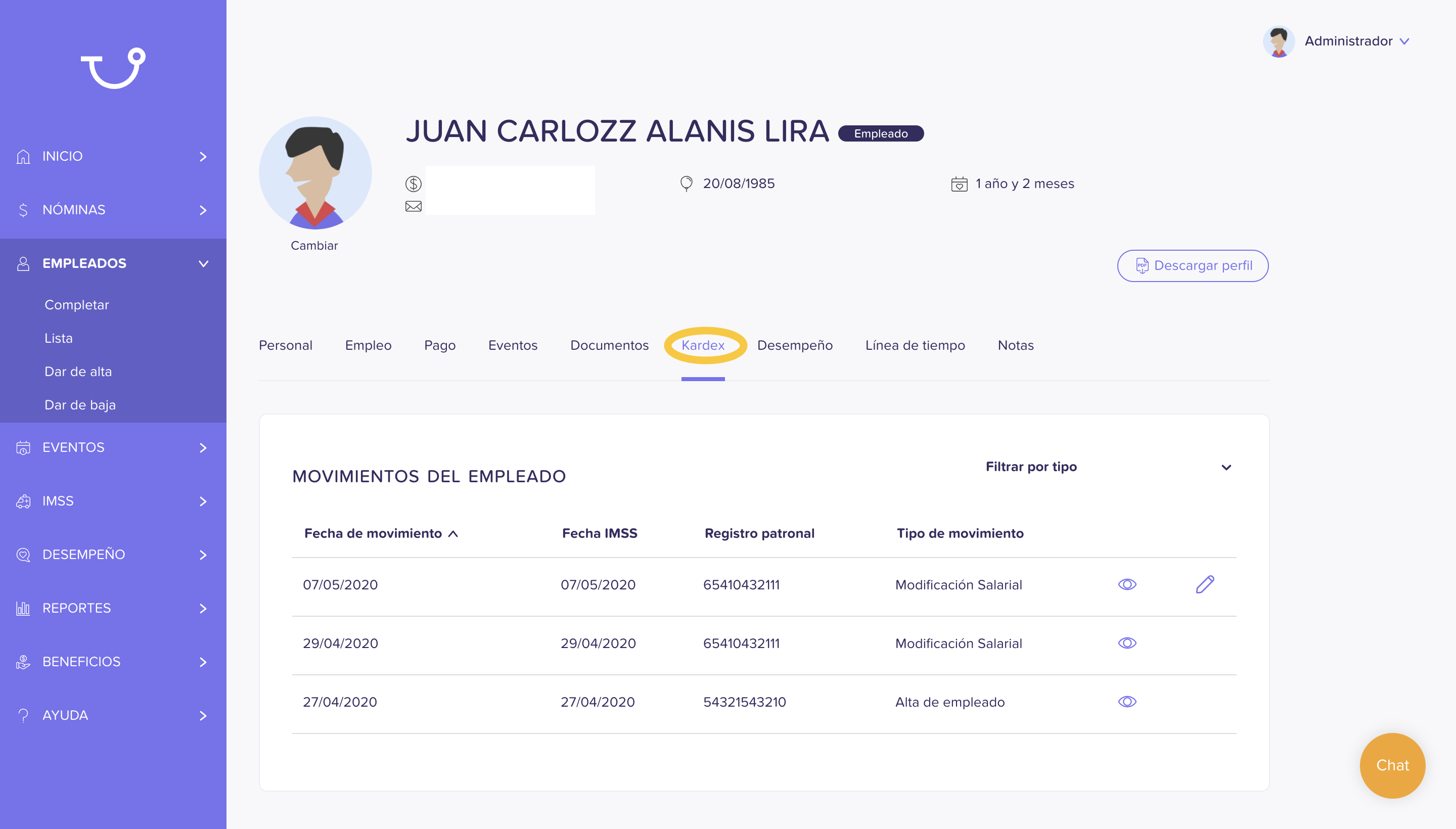Click the salary dollar icon in profile header

click(414, 184)
